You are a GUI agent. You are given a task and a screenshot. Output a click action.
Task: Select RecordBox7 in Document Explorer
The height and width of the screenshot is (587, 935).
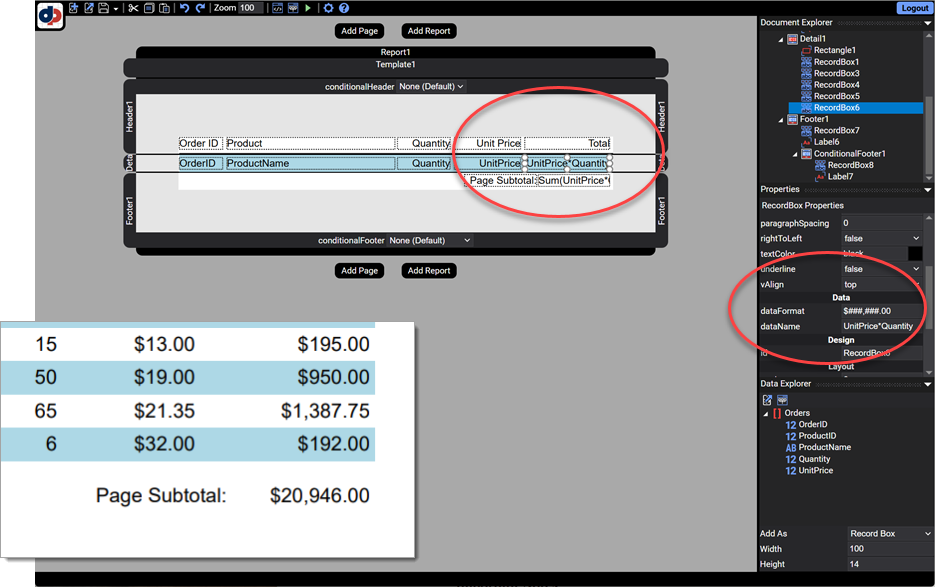[x=836, y=131]
